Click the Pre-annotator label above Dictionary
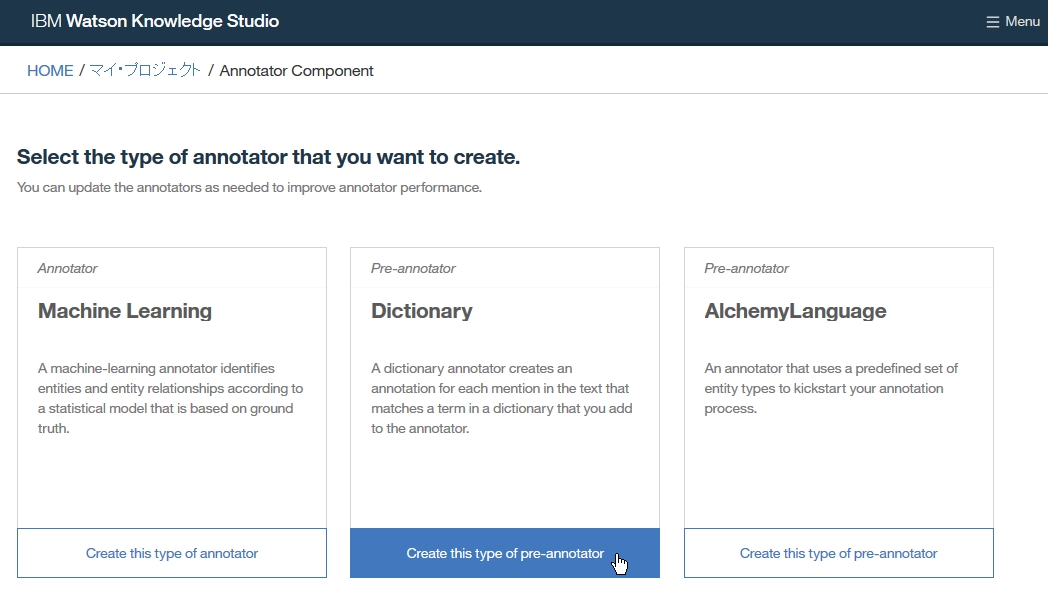 coord(413,268)
